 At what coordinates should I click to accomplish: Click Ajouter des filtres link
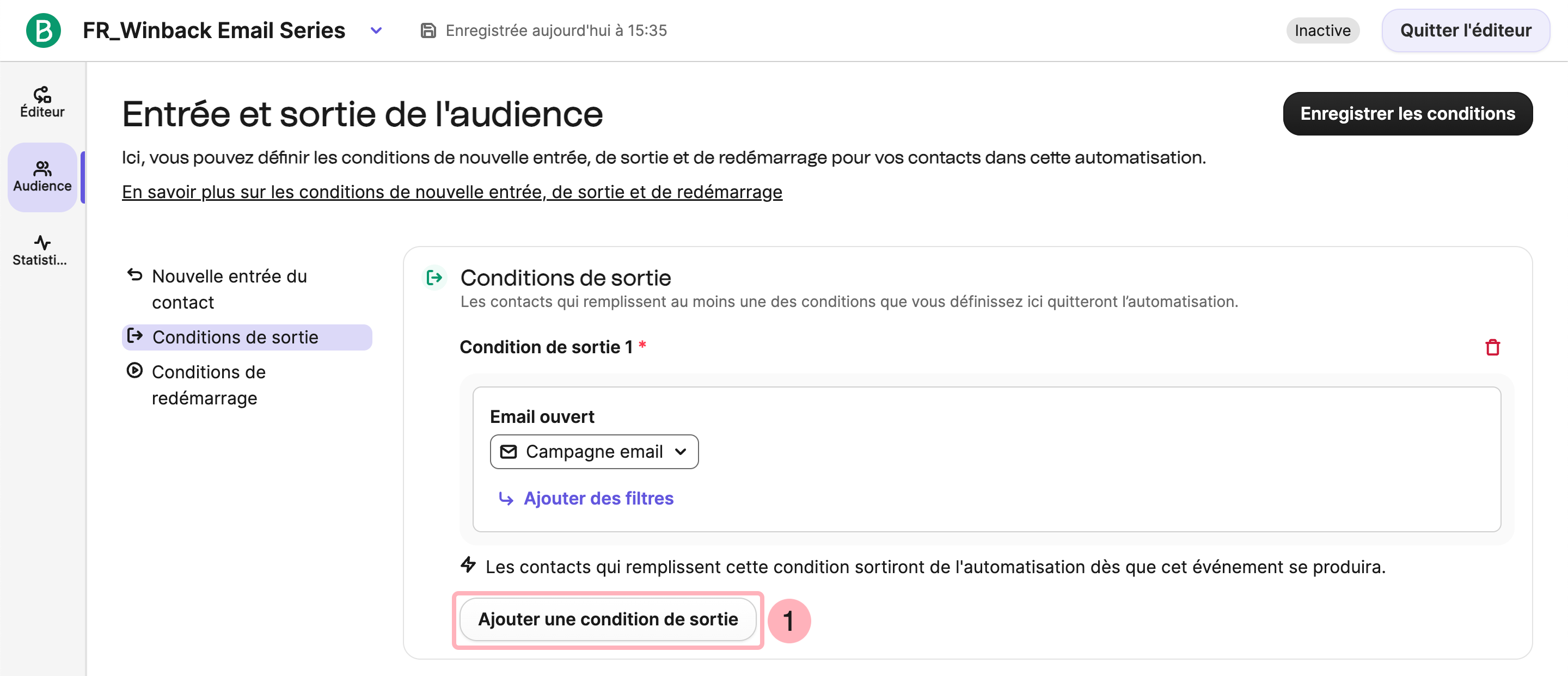tap(598, 499)
